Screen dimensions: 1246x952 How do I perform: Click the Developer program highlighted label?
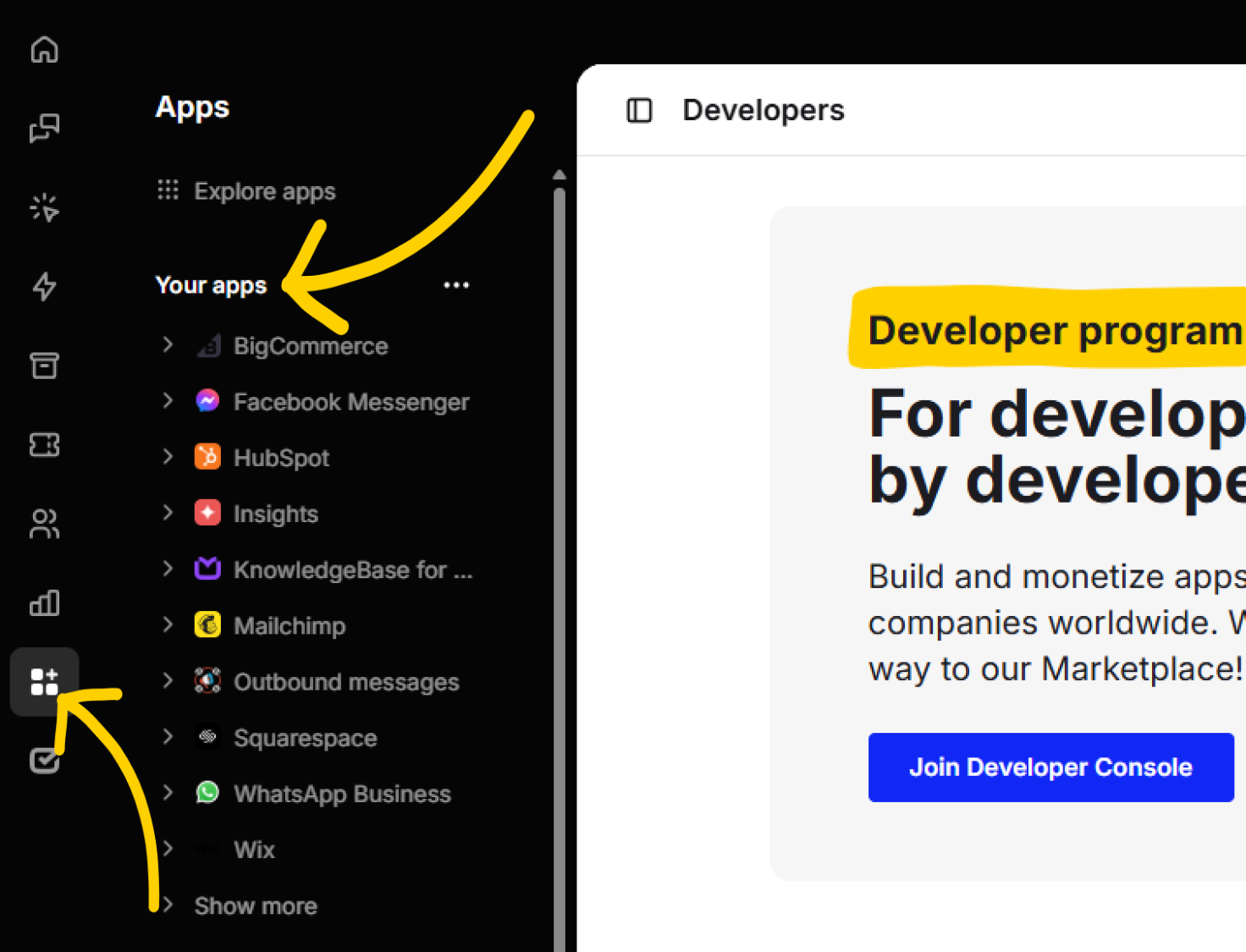click(x=1055, y=330)
